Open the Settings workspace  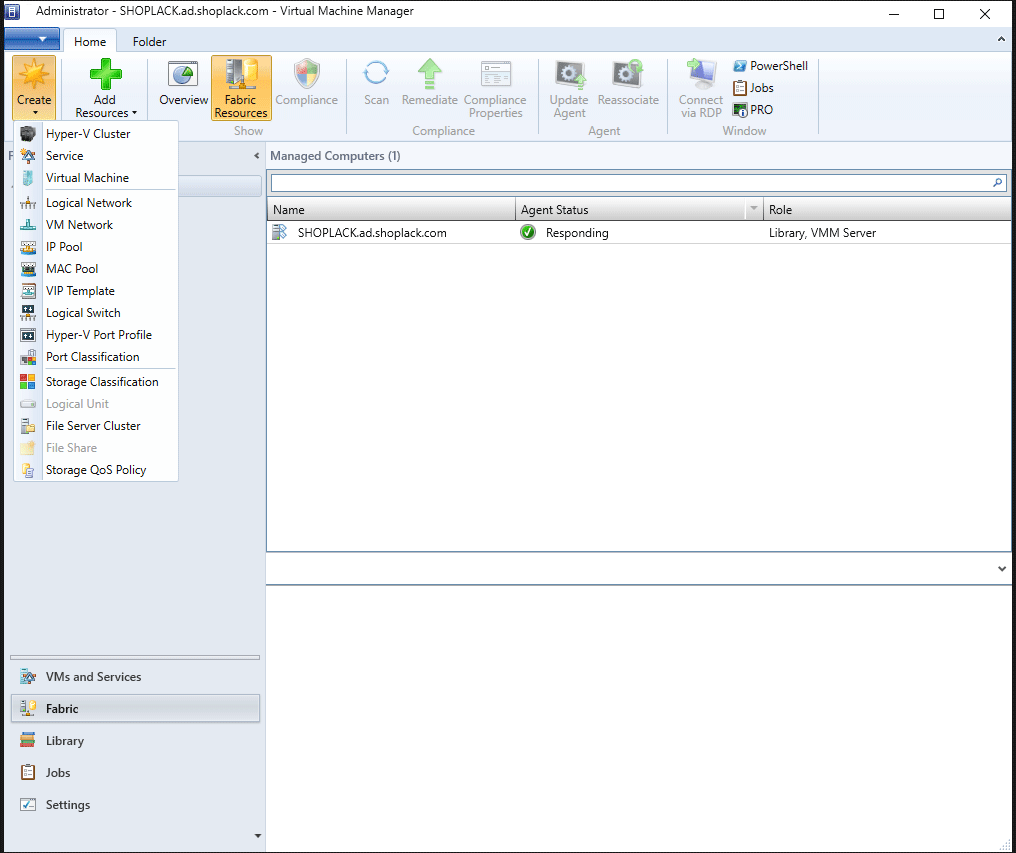(x=135, y=805)
